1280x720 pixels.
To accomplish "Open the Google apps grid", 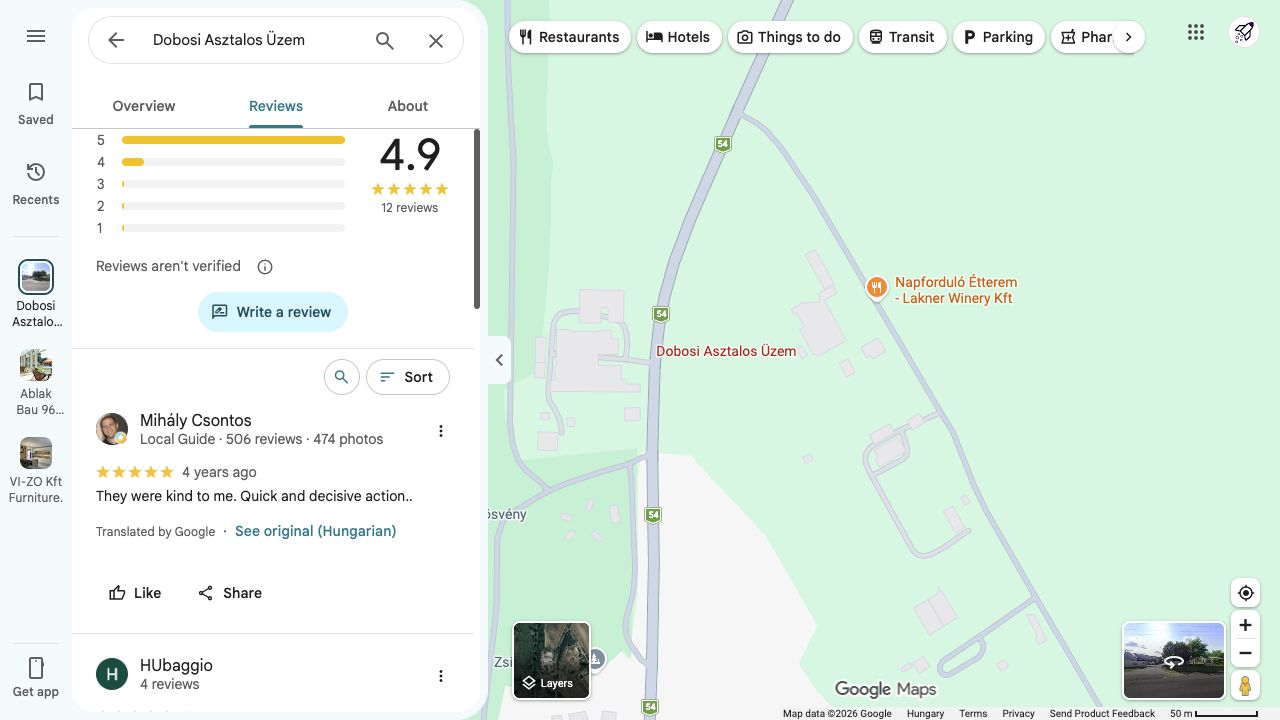I will 1196,32.
